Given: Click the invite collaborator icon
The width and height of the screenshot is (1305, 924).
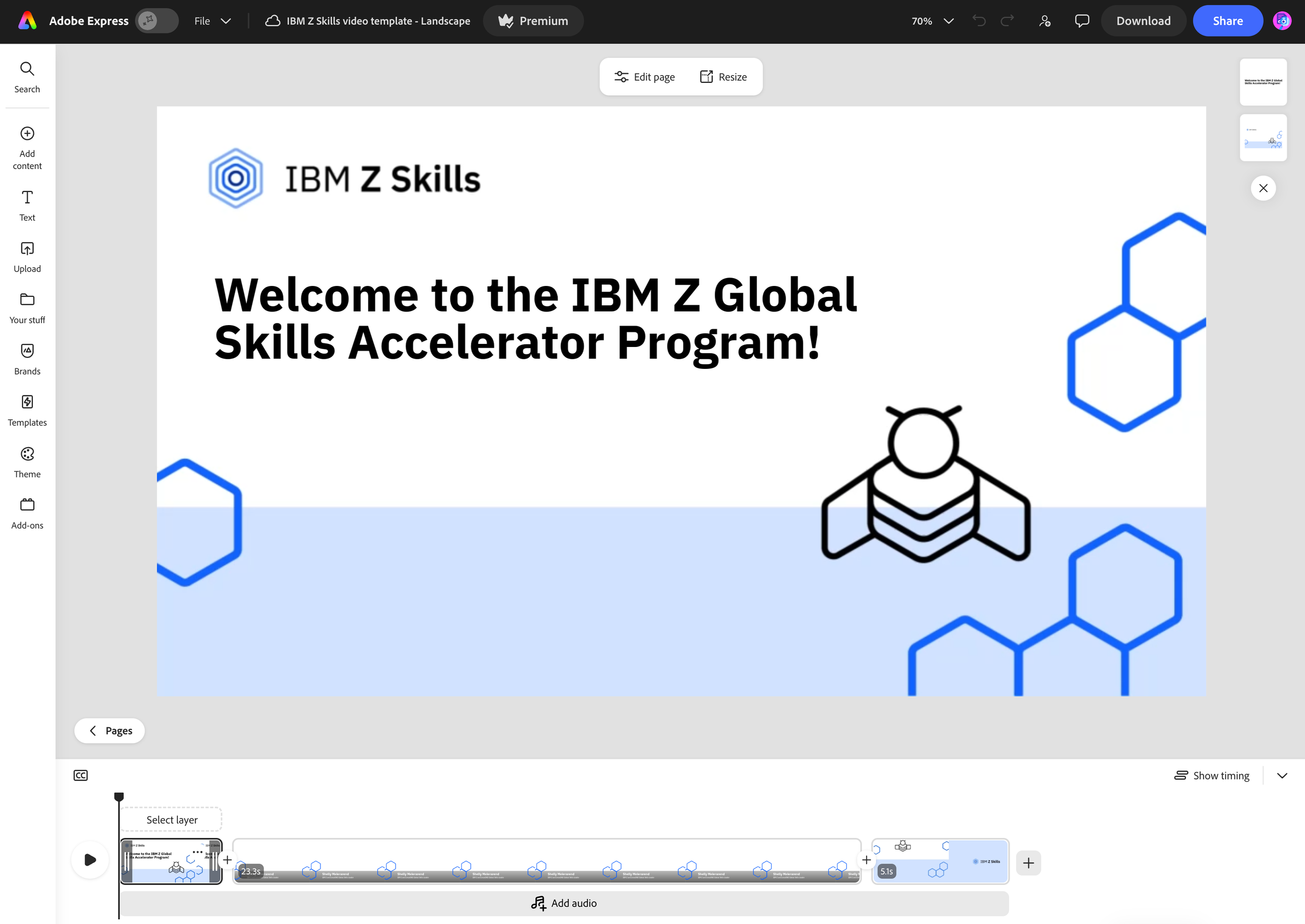Looking at the screenshot, I should [x=1045, y=21].
